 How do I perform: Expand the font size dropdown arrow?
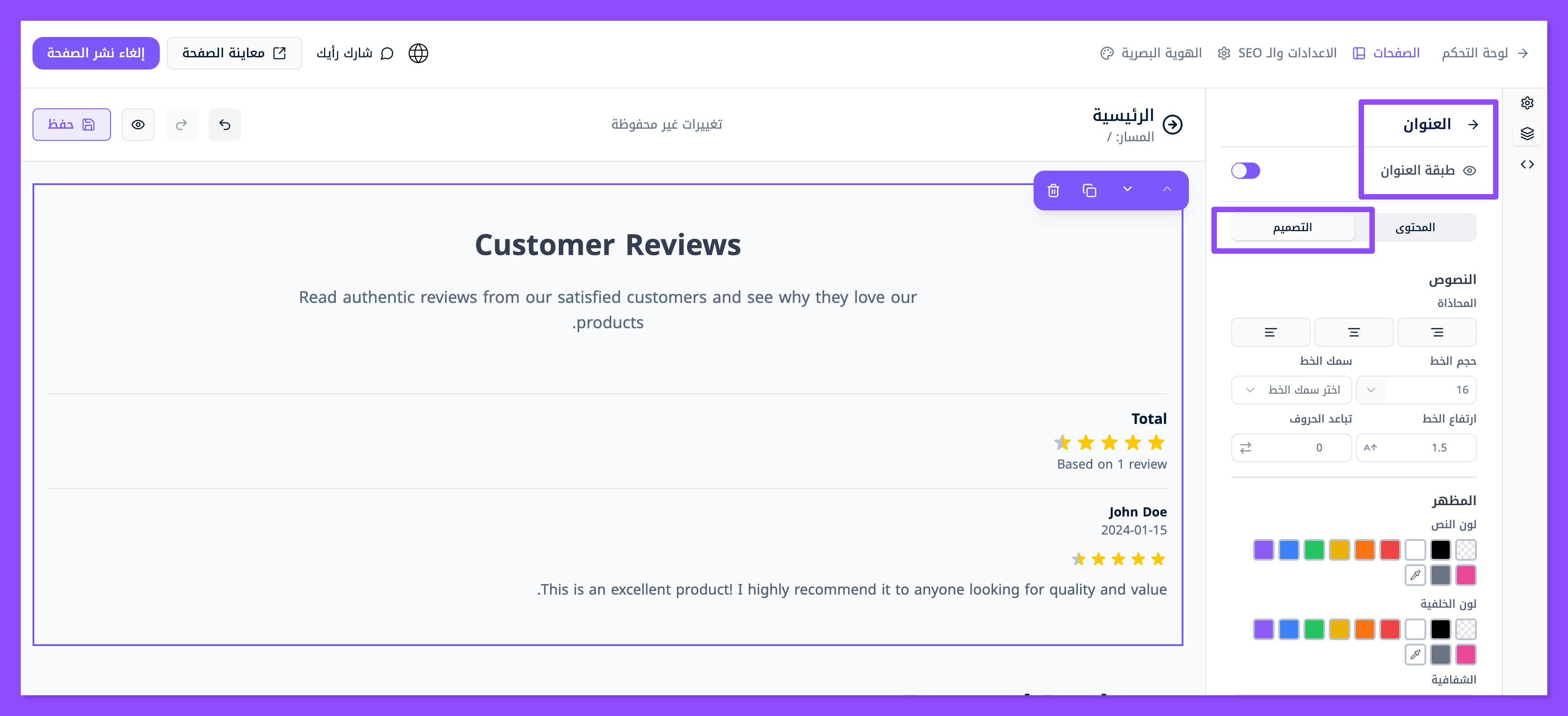(1371, 390)
